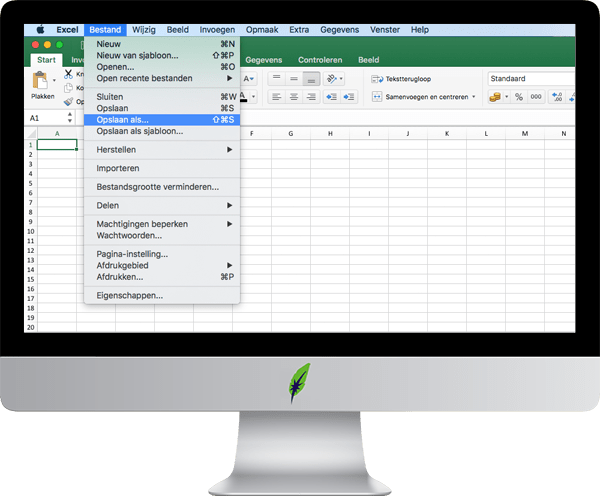Open Eigenschappen… from the menu

tap(162, 295)
